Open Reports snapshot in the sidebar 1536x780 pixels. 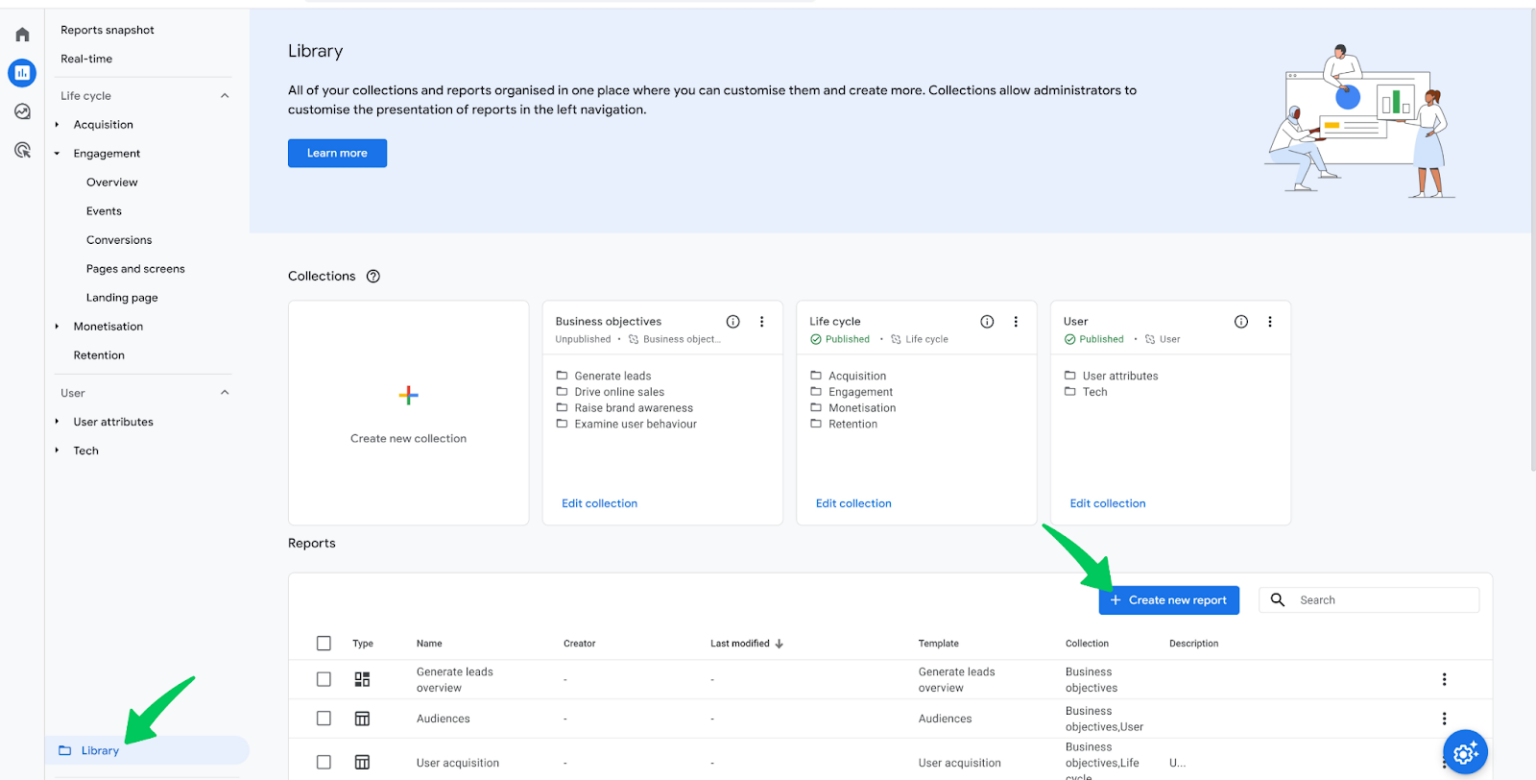[x=108, y=30]
